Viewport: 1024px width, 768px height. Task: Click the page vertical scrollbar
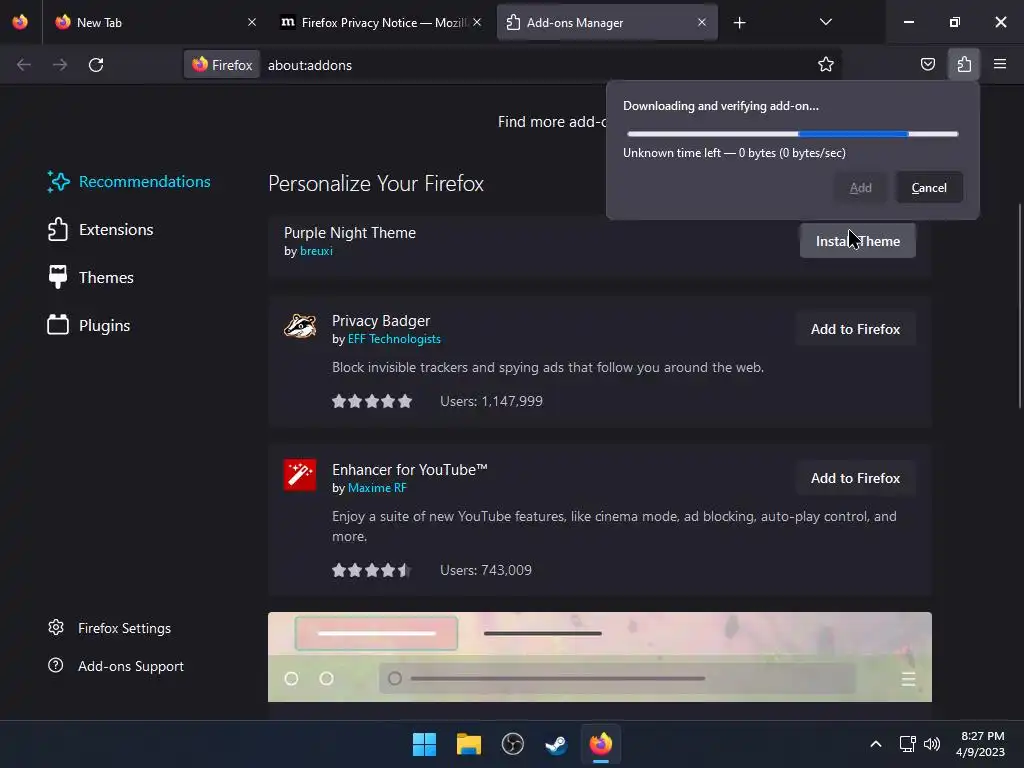[x=1020, y=307]
